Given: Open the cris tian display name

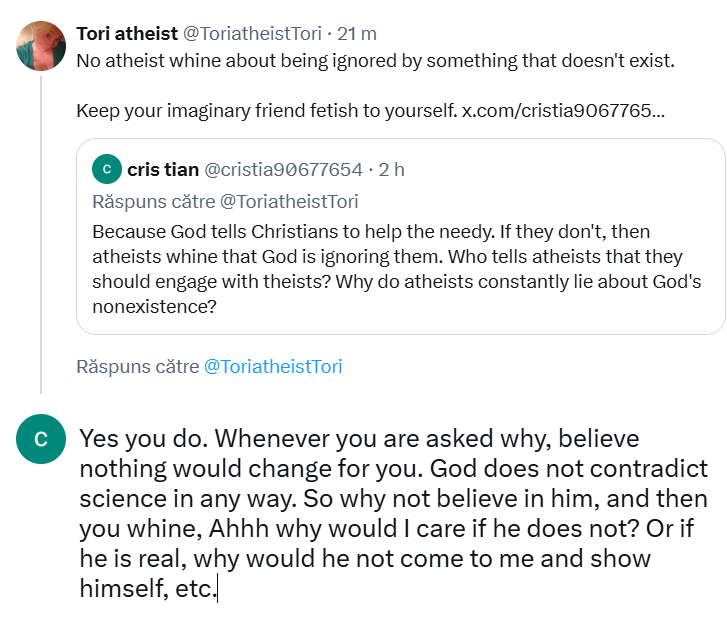Looking at the screenshot, I should (163, 169).
